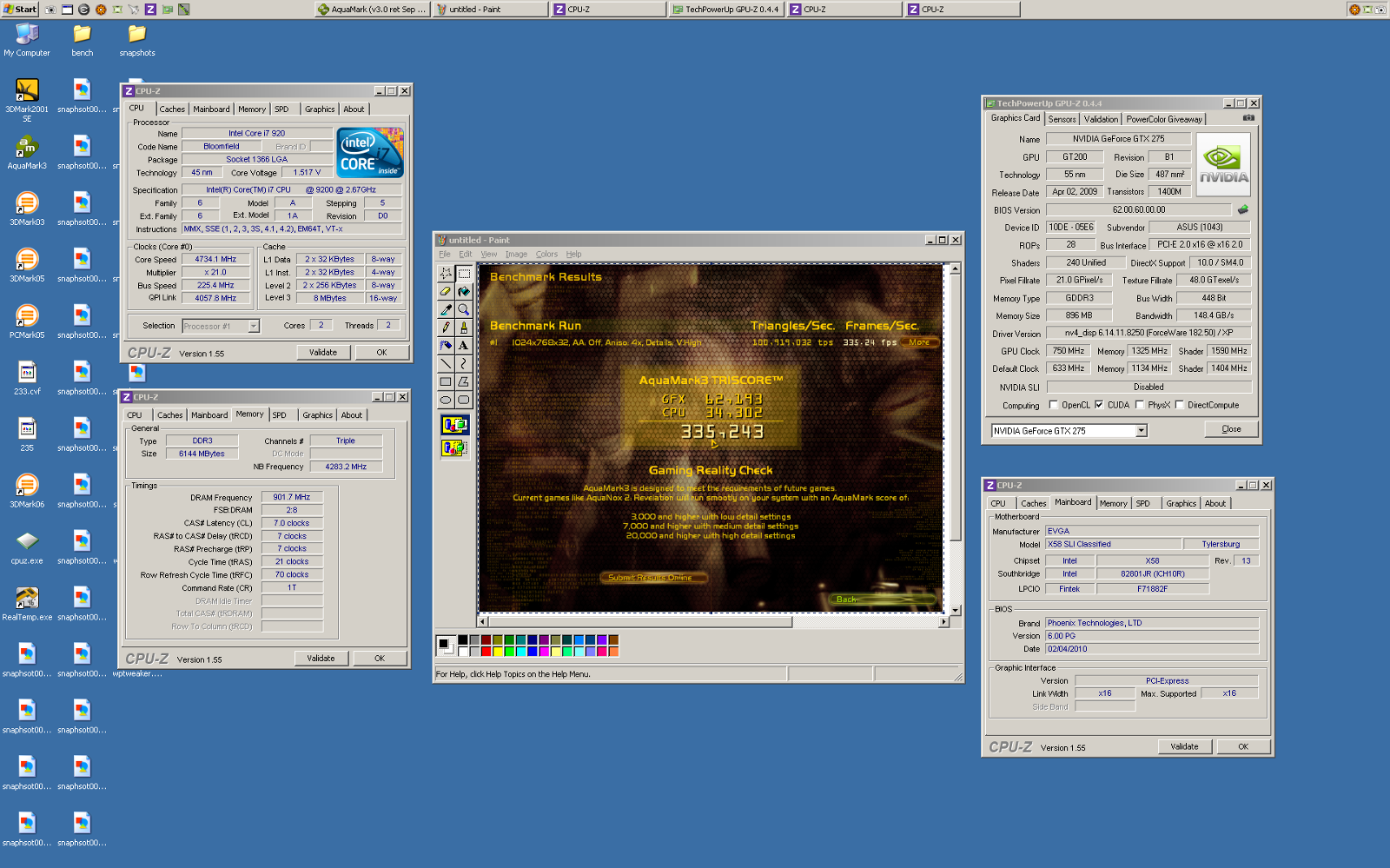Open the Image menu in Paint
Image resolution: width=1390 pixels, height=868 pixels.
516,255
